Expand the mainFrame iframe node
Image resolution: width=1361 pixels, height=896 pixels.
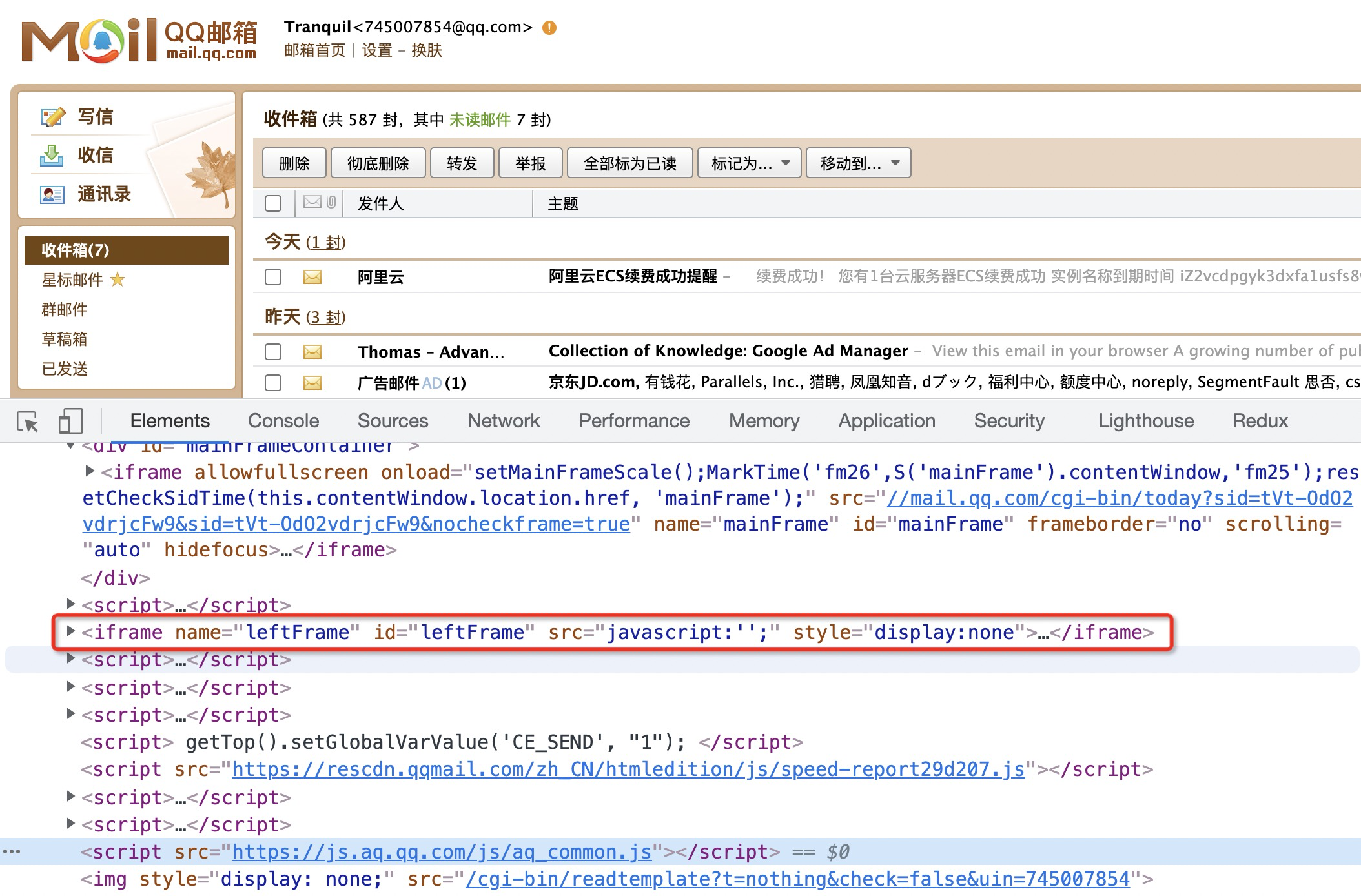click(x=90, y=471)
